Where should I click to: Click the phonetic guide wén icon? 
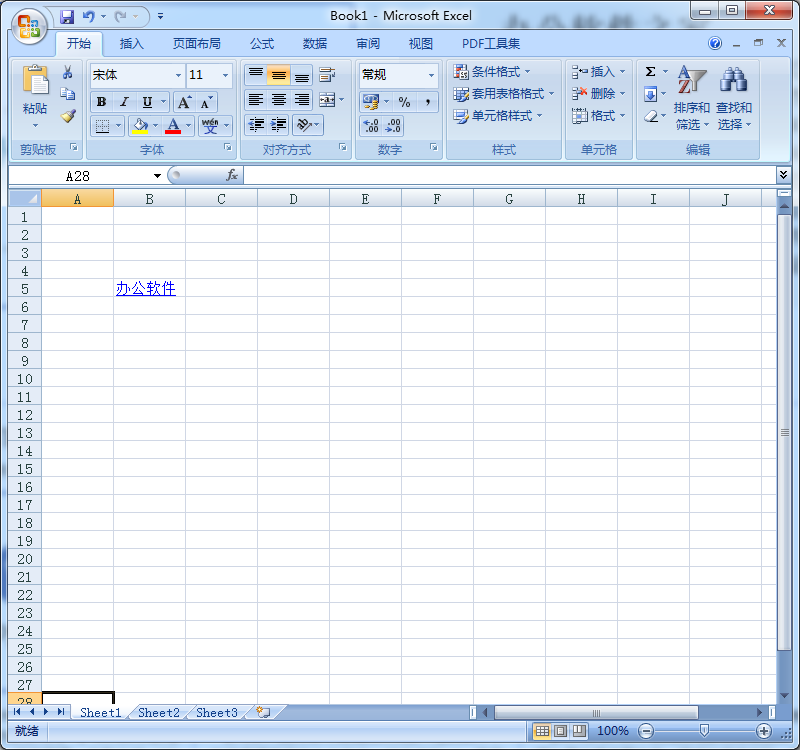[210, 126]
